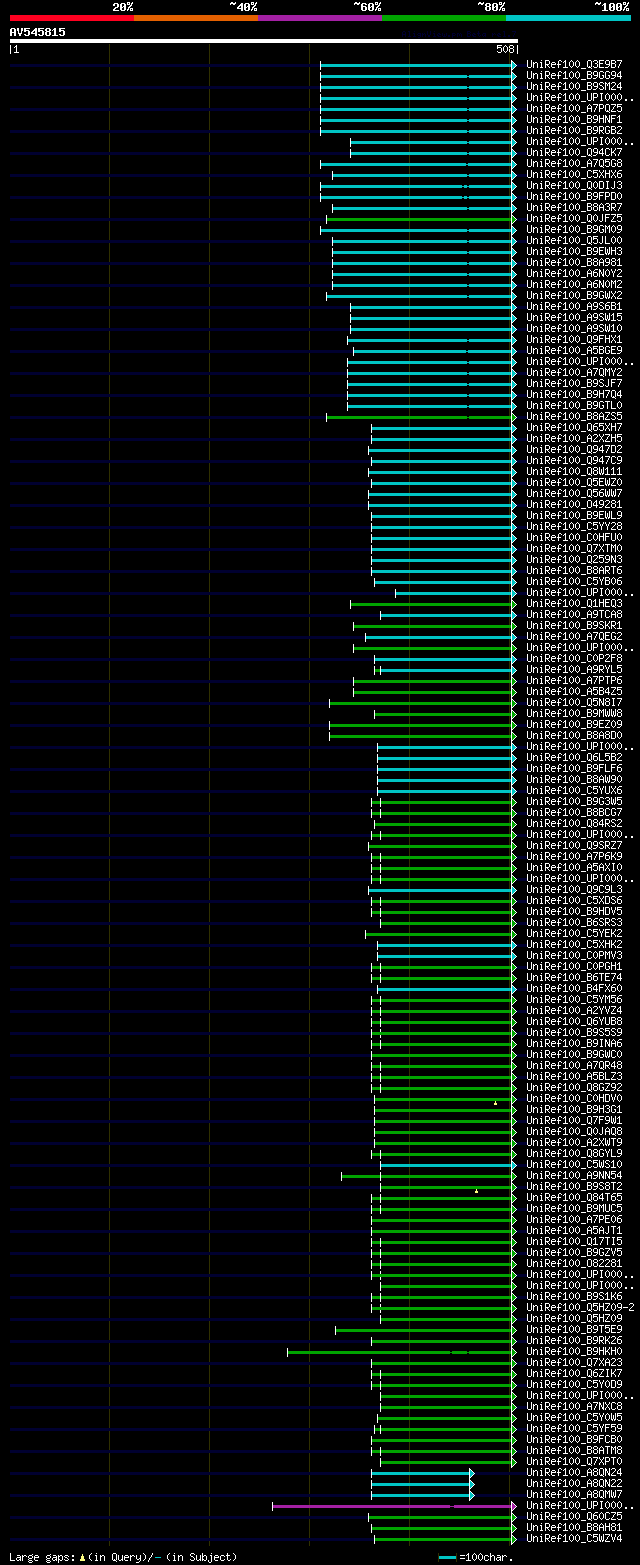Screen dimensions: 640x1565
Task: Click the UniRef100_C5YEK2 label
Action: click(574, 934)
